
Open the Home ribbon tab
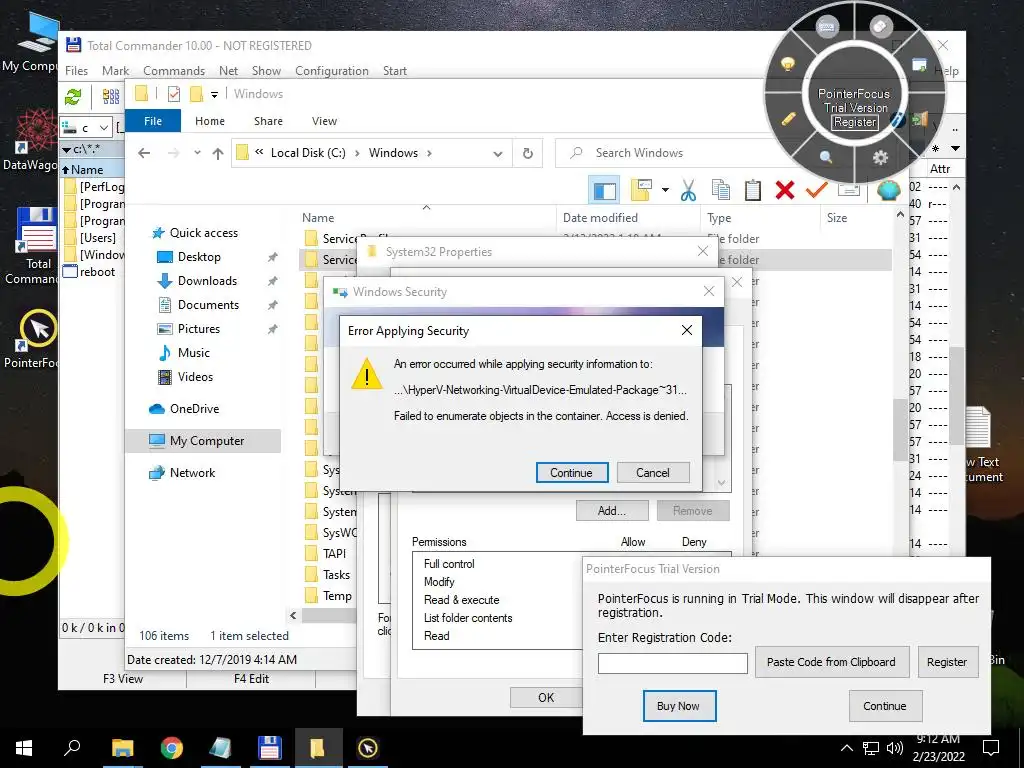click(x=210, y=121)
